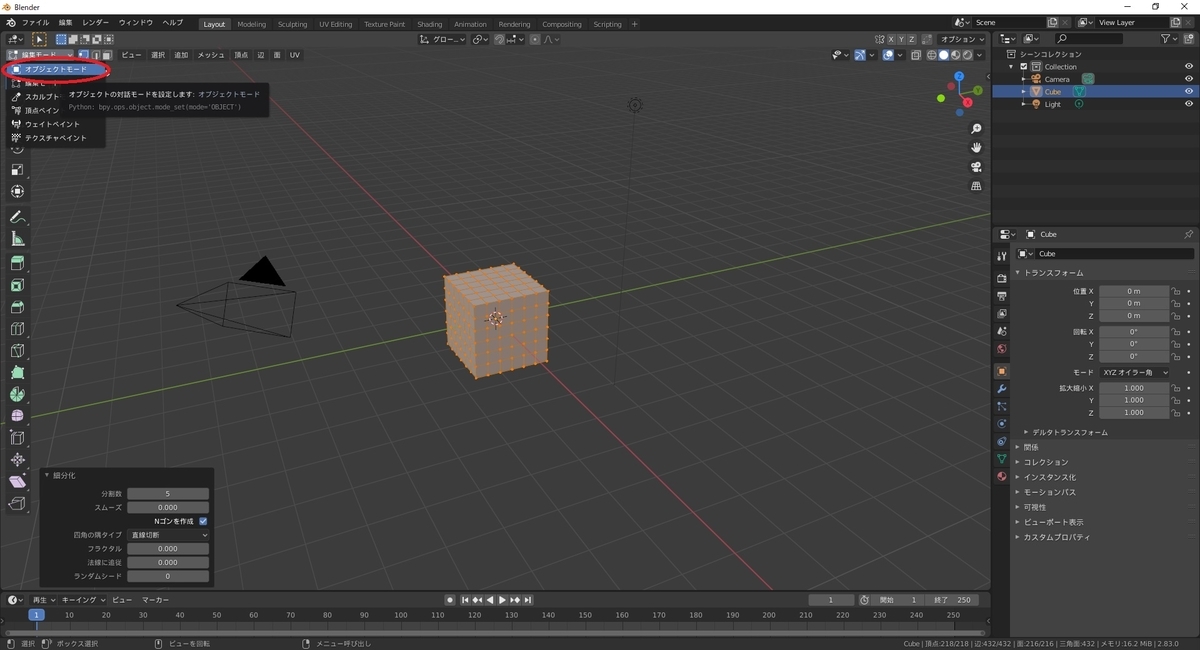1200x650 pixels.
Task: Open the Render properties tab
Action: click(1001, 278)
